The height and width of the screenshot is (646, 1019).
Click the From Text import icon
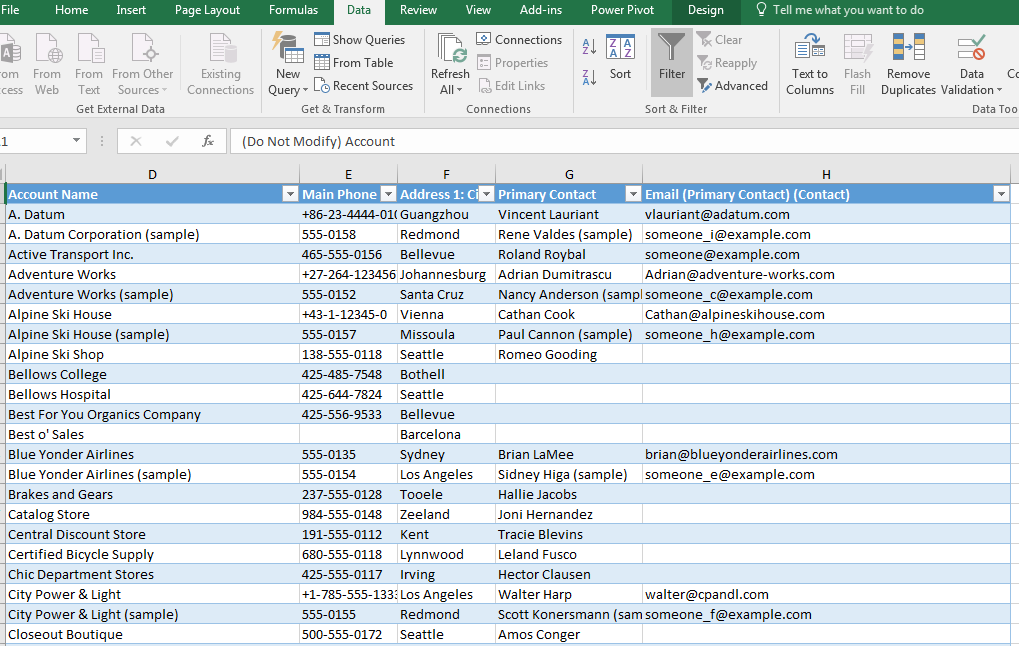pos(90,49)
